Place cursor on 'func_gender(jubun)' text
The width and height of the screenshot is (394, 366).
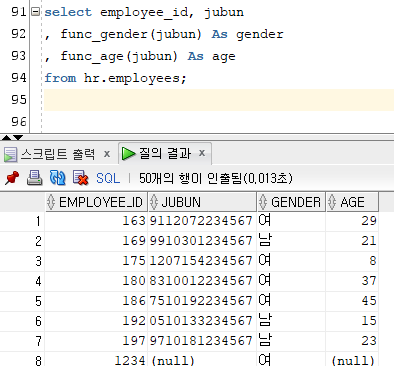pyautogui.click(x=131, y=35)
